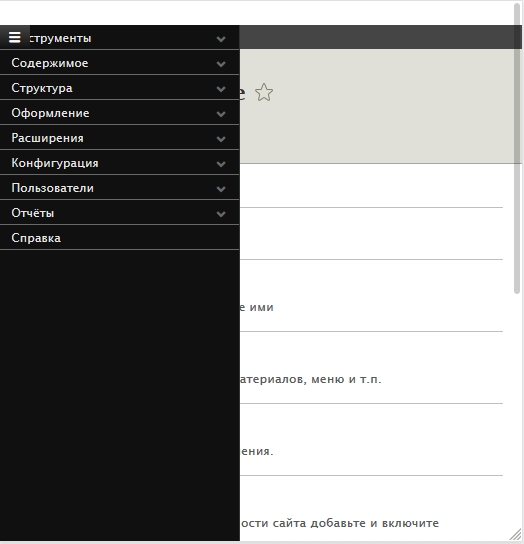Open the Содержимое menu item

[50, 63]
